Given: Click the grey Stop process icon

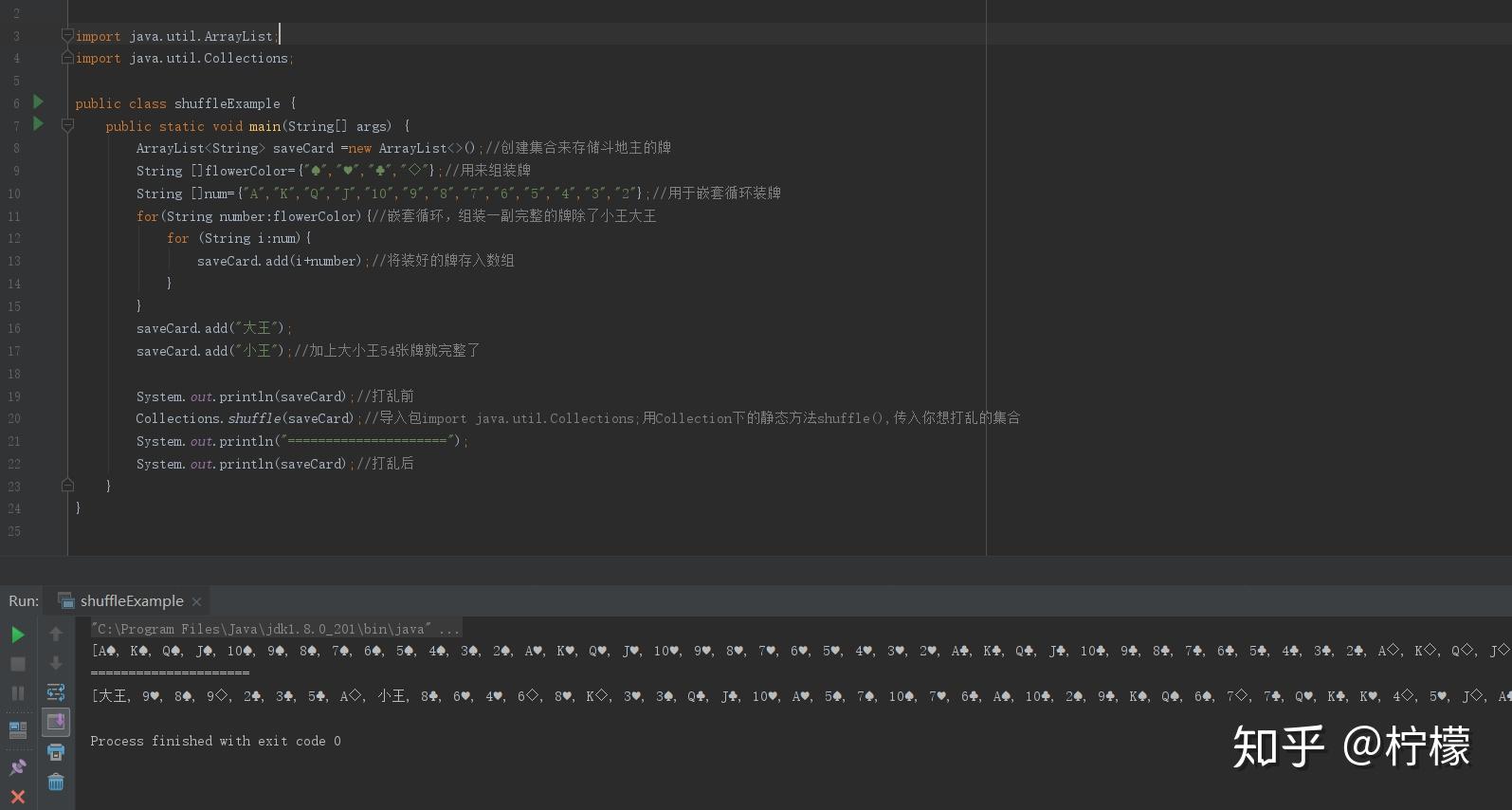Looking at the screenshot, I should (x=18, y=664).
